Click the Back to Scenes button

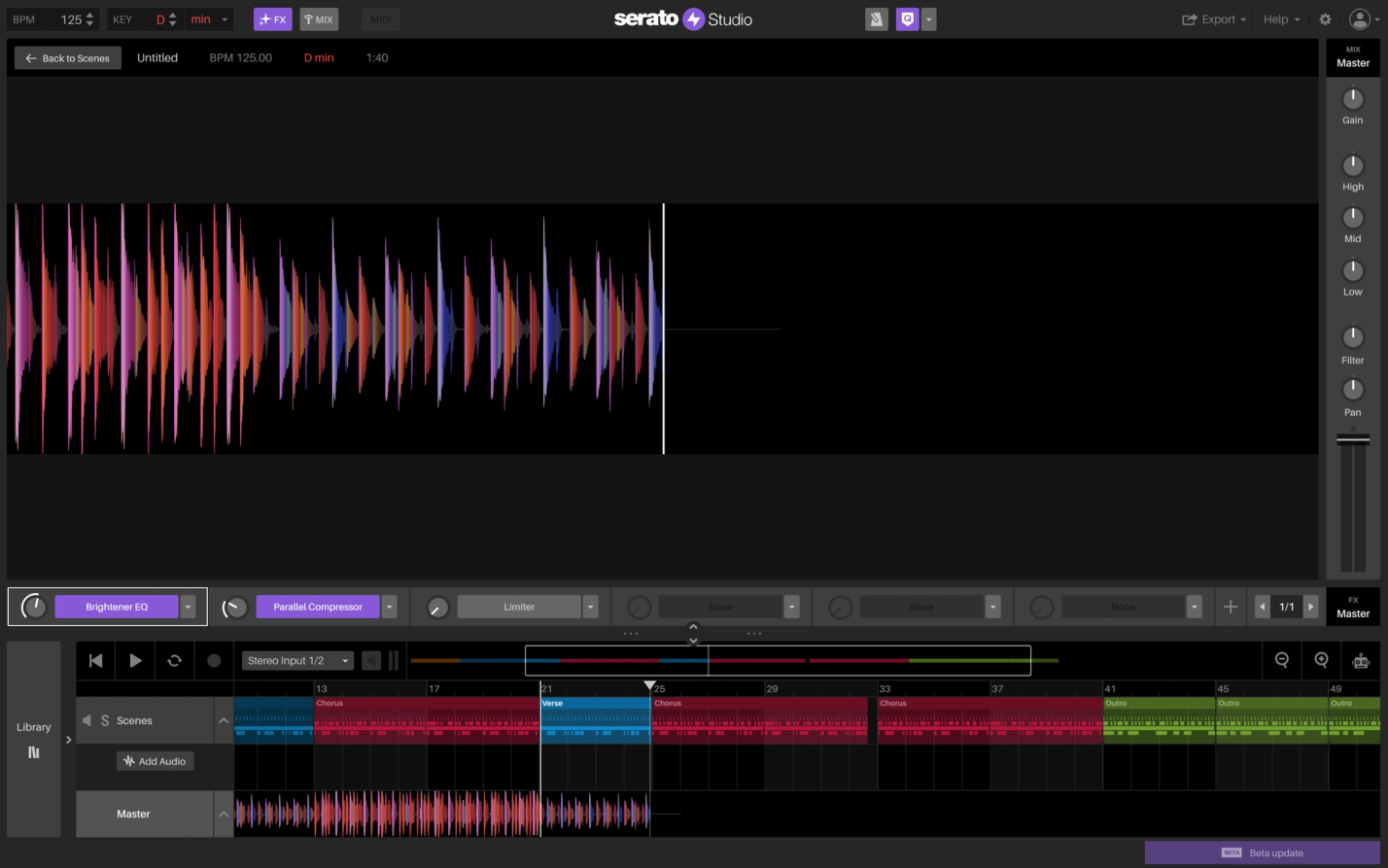(x=67, y=57)
